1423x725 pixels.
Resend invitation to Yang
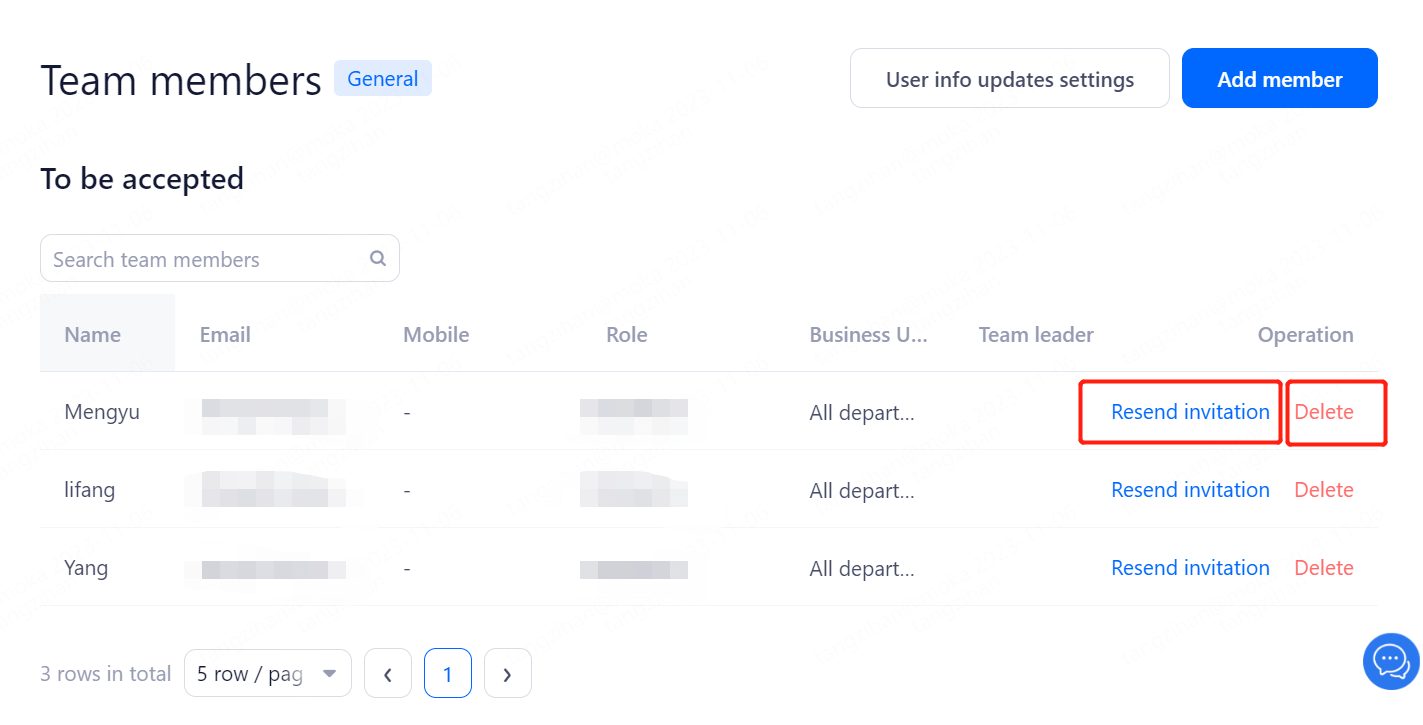tap(1190, 568)
